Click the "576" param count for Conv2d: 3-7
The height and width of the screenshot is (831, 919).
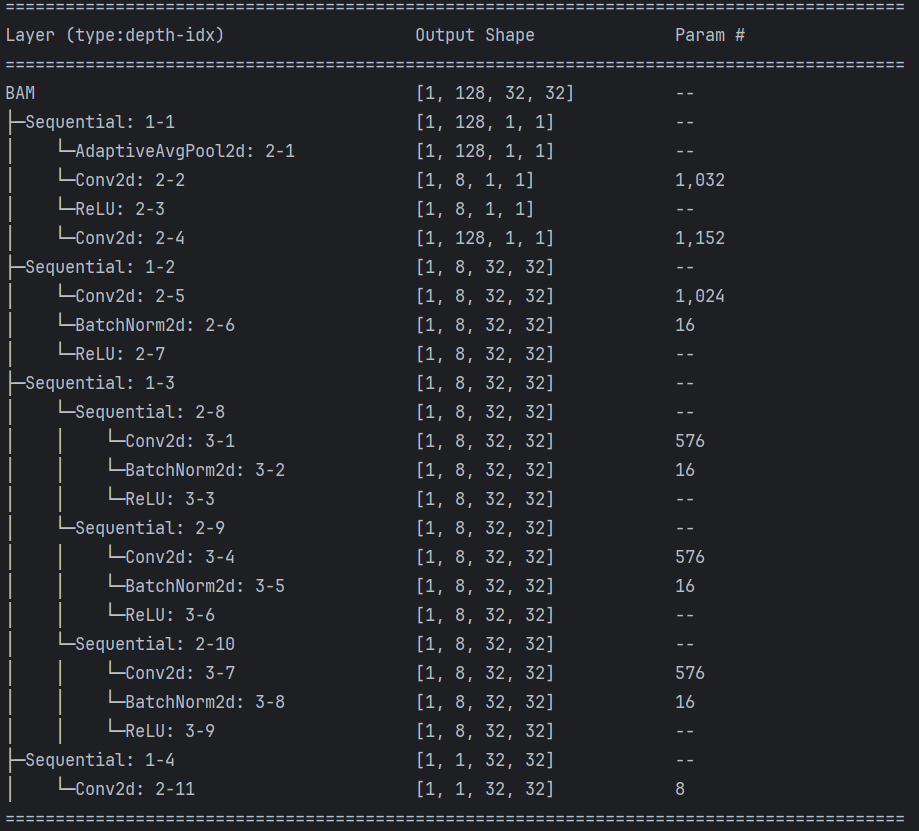(x=690, y=673)
